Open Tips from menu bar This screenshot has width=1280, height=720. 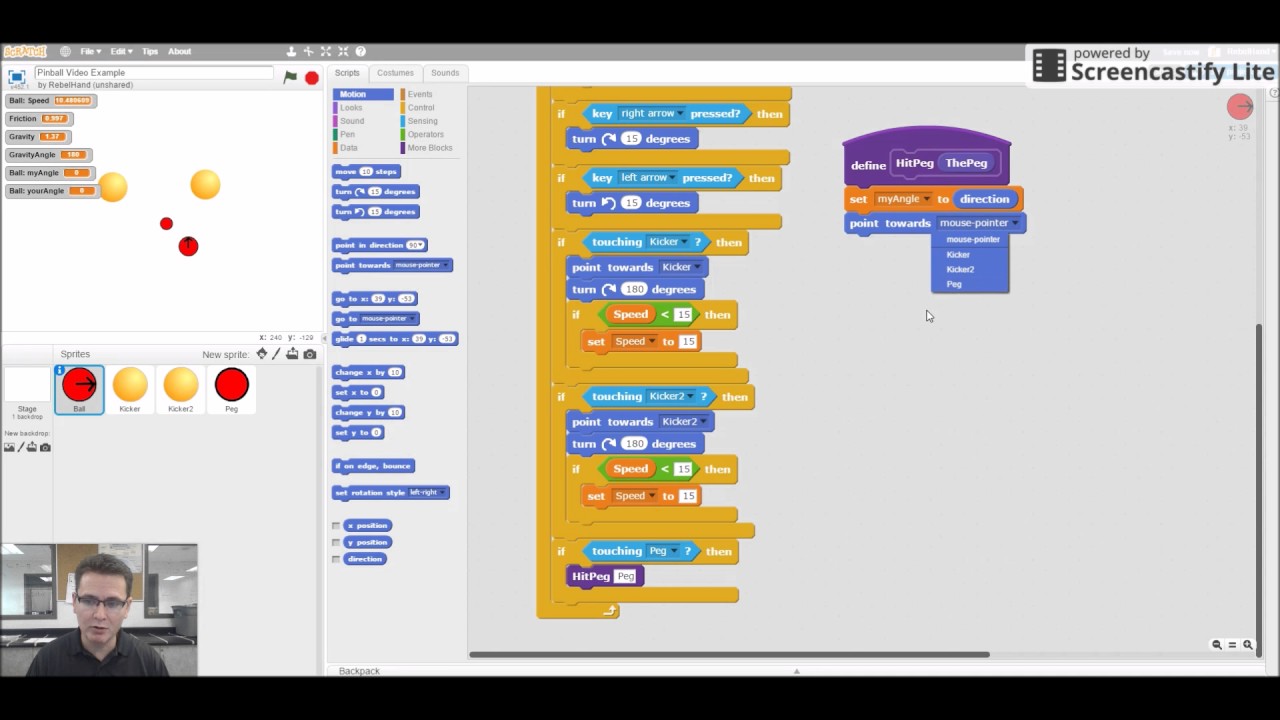[150, 52]
